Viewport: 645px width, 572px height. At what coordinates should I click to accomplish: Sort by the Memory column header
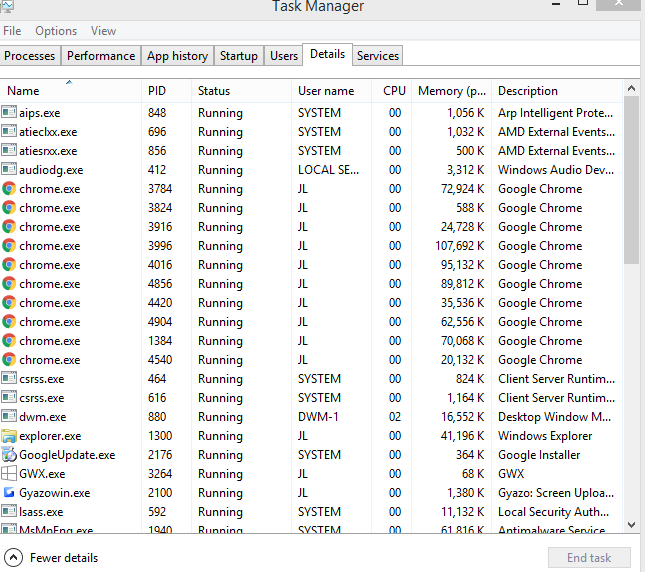[452, 90]
